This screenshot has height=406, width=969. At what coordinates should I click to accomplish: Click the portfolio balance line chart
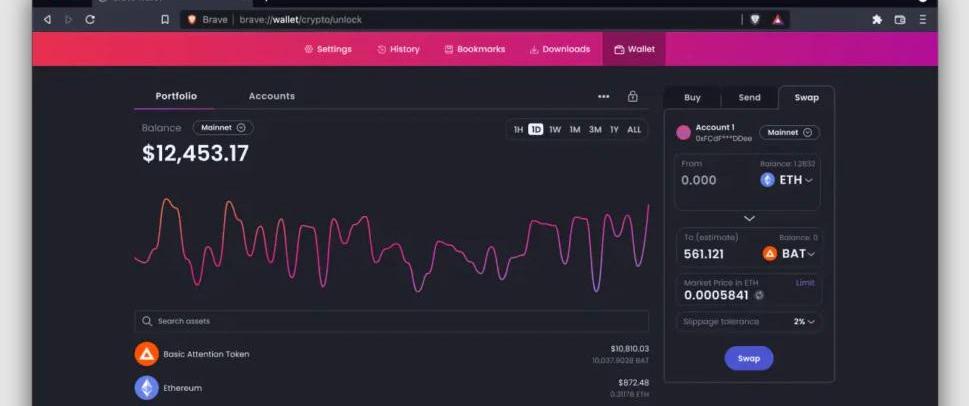click(x=392, y=245)
